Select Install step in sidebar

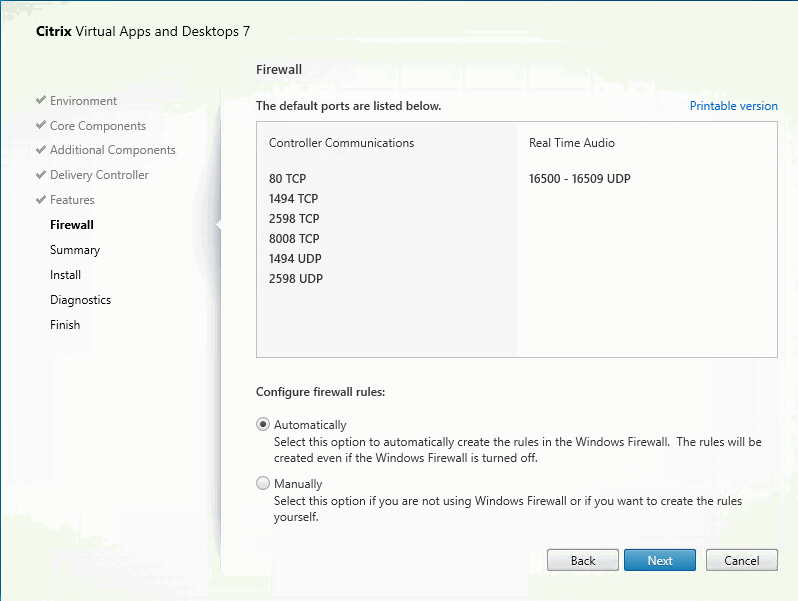(x=65, y=275)
